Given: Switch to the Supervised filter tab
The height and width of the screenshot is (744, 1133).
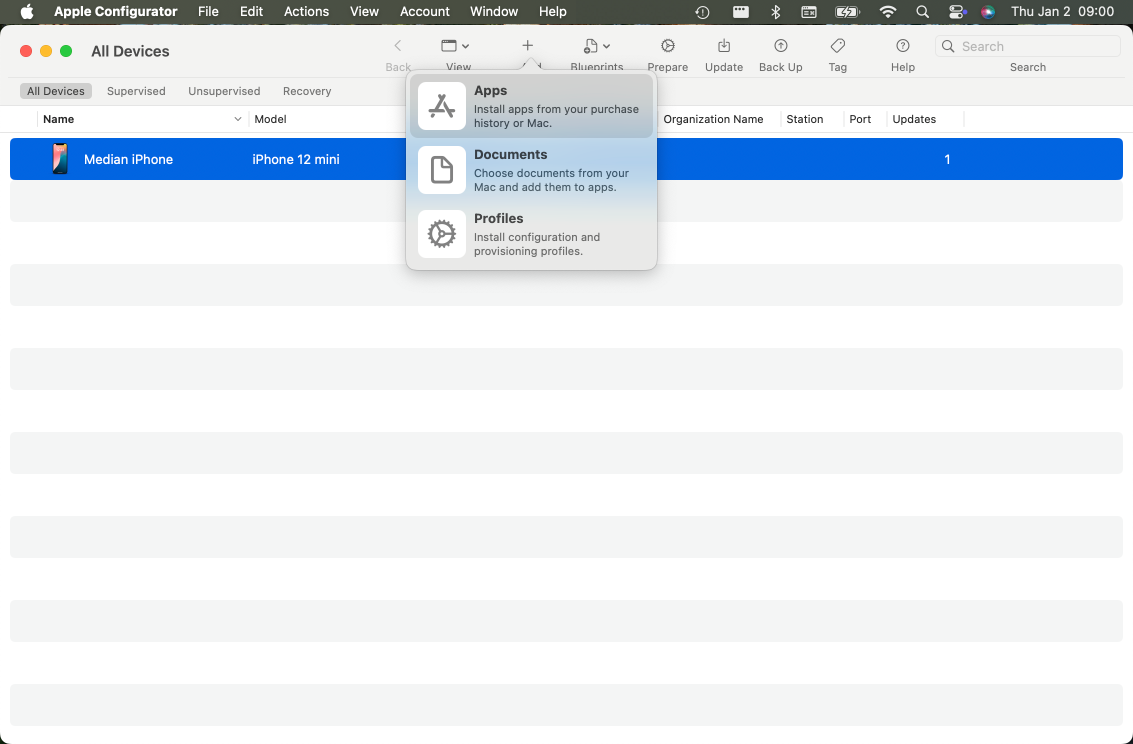Looking at the screenshot, I should point(136,91).
